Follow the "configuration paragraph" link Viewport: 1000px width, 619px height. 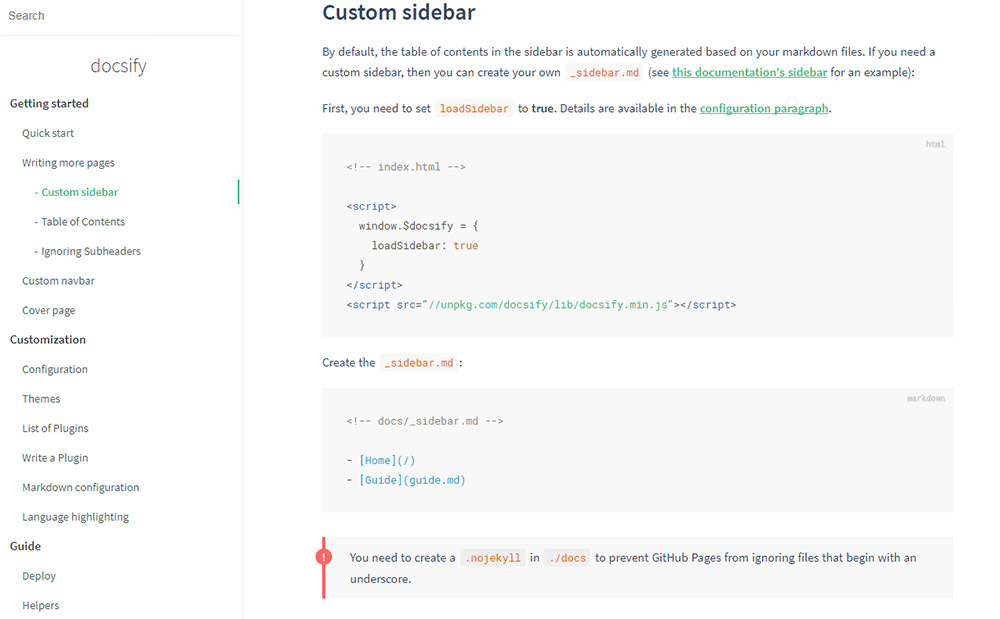pos(764,108)
